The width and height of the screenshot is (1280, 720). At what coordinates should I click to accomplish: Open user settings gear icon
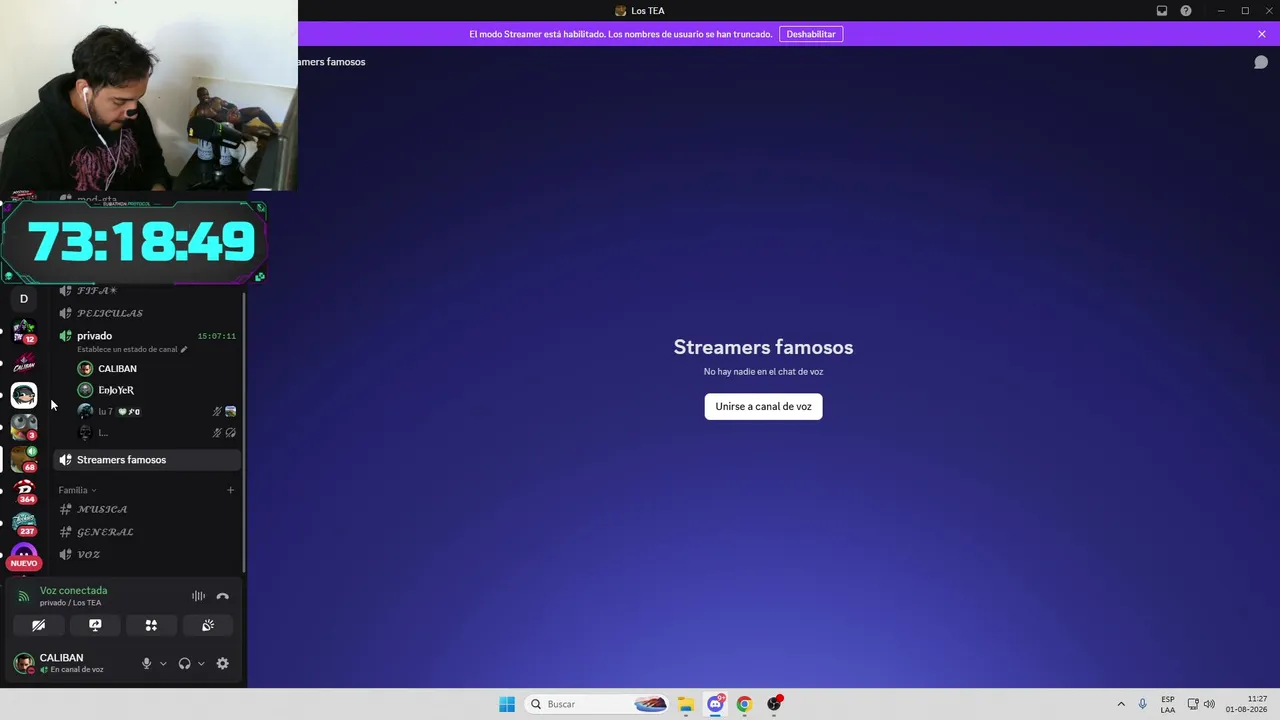pos(222,663)
